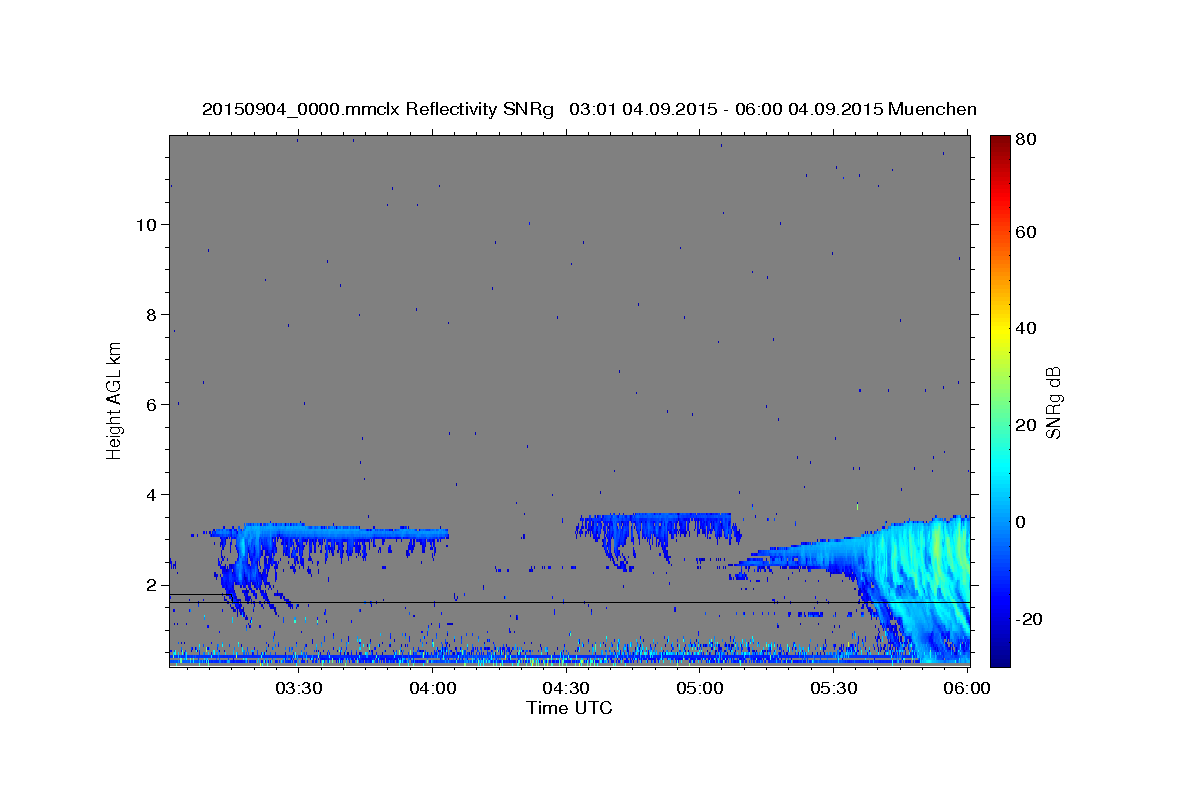Click the dark red top of the colorbar
The width and height of the screenshot is (1200, 800).
[x=1000, y=142]
